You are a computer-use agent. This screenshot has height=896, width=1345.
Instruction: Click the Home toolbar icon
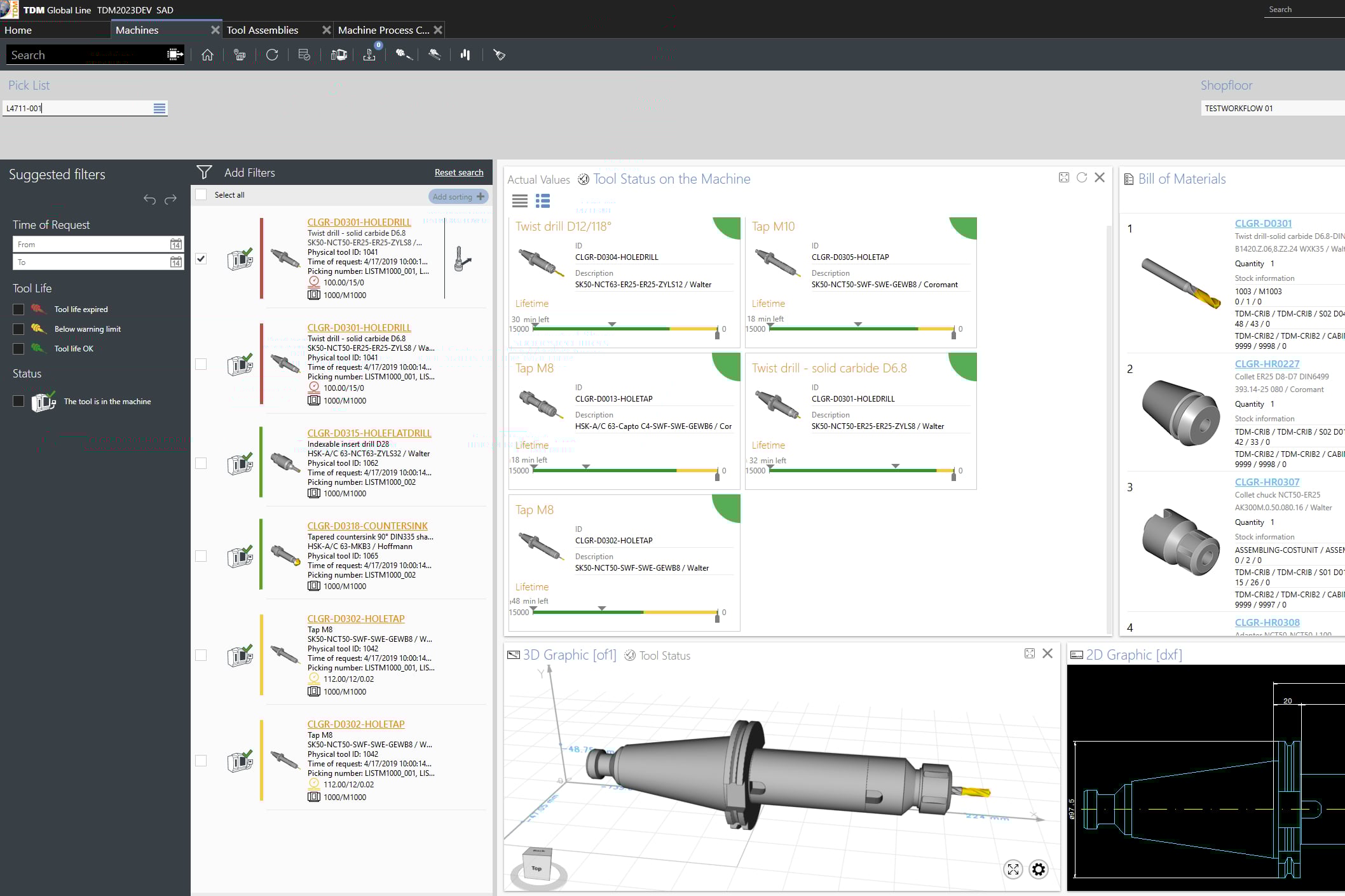[x=207, y=55]
